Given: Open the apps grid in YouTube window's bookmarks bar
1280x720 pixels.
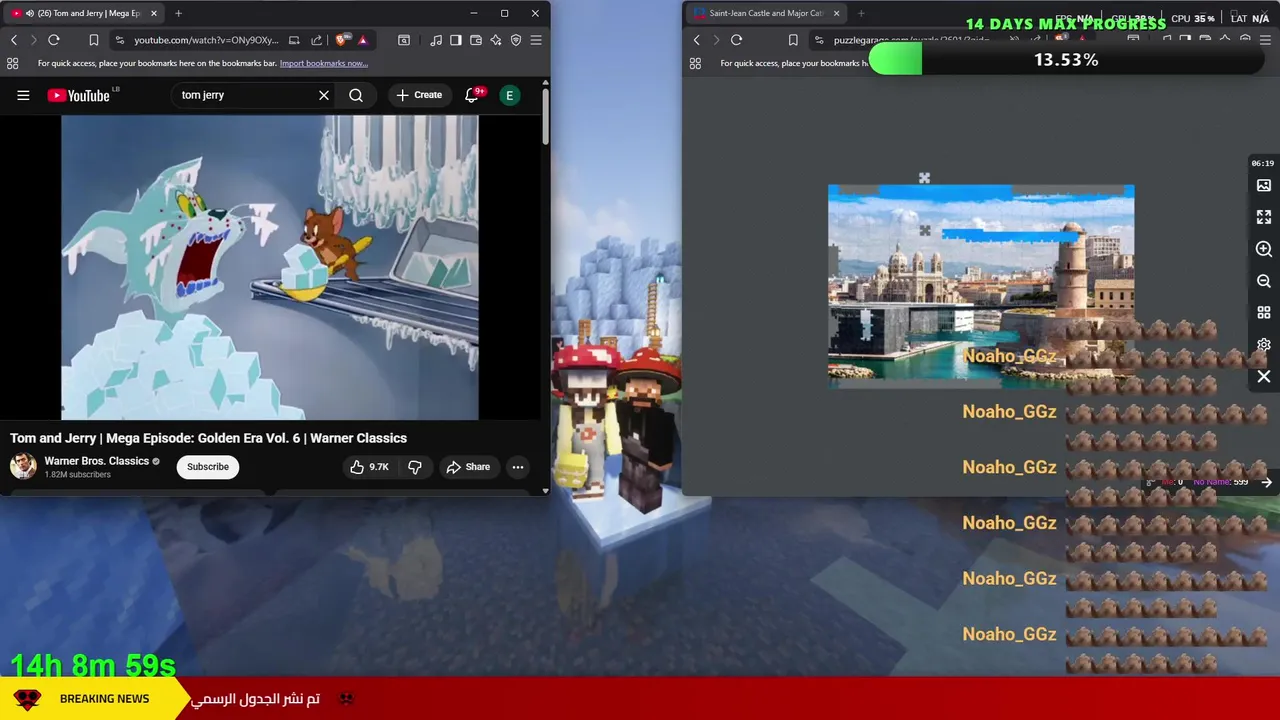Looking at the screenshot, I should coord(12,63).
